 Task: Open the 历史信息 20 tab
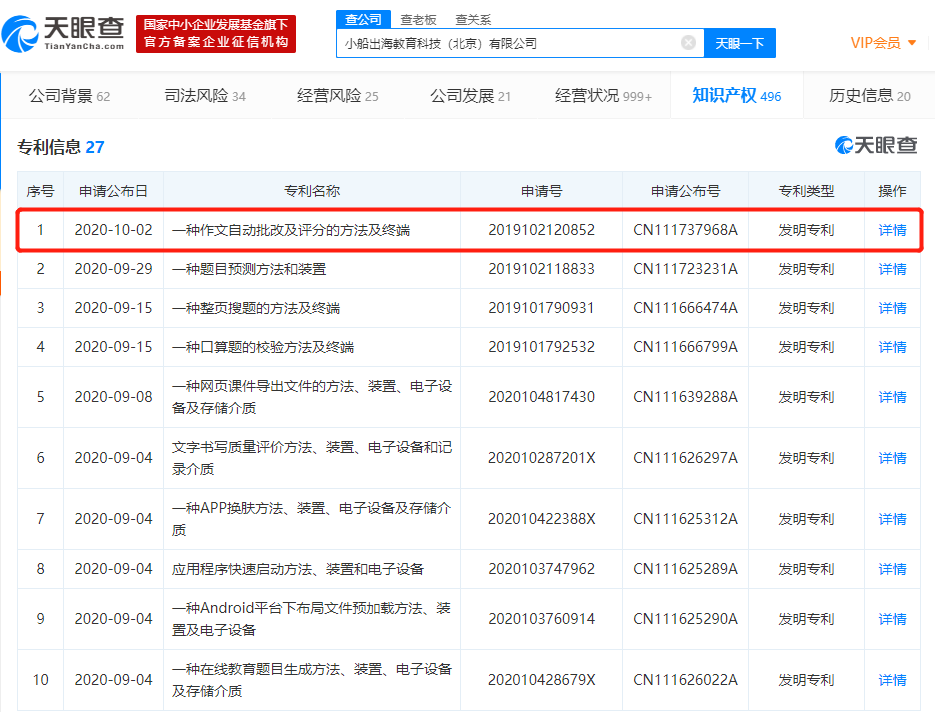coord(869,95)
